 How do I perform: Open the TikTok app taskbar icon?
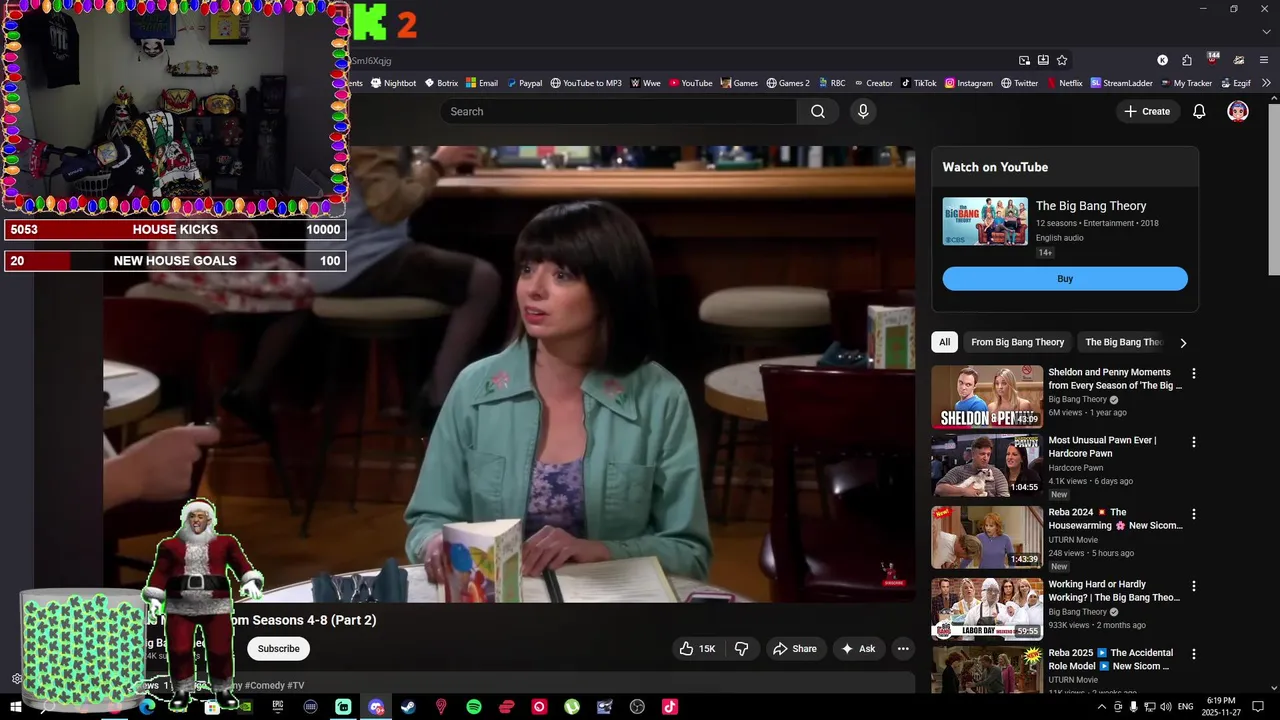click(670, 707)
